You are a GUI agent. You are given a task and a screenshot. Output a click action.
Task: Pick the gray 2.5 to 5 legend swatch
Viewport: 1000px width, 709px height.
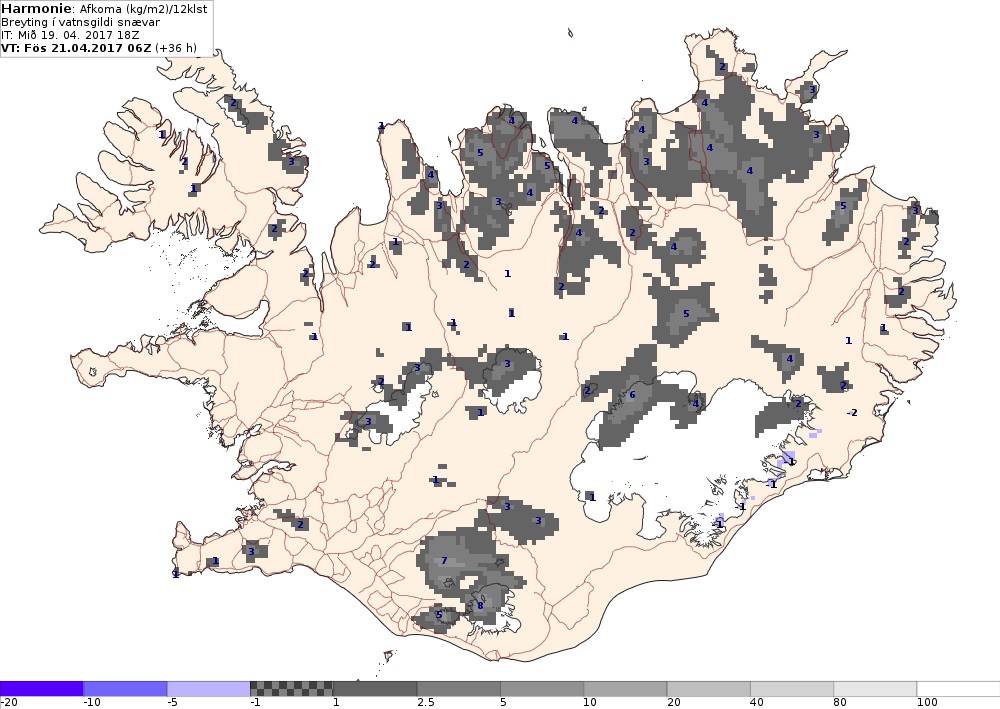(459, 689)
